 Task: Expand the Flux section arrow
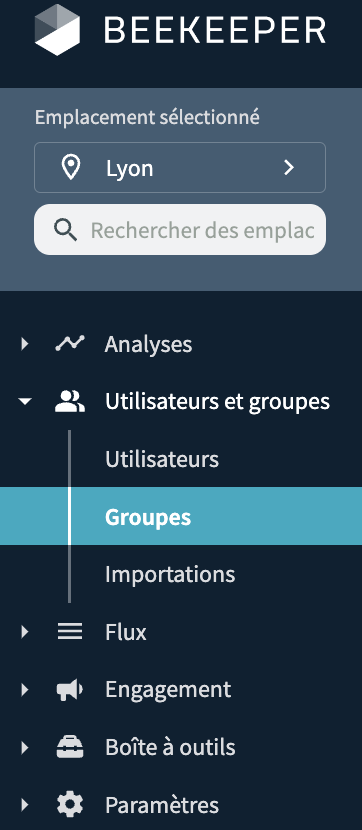click(24, 632)
